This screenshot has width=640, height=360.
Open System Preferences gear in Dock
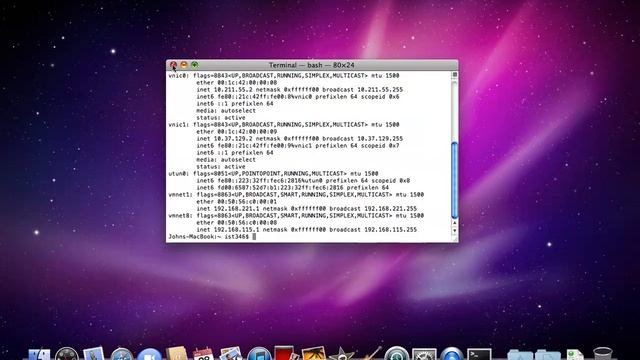(x=424, y=354)
